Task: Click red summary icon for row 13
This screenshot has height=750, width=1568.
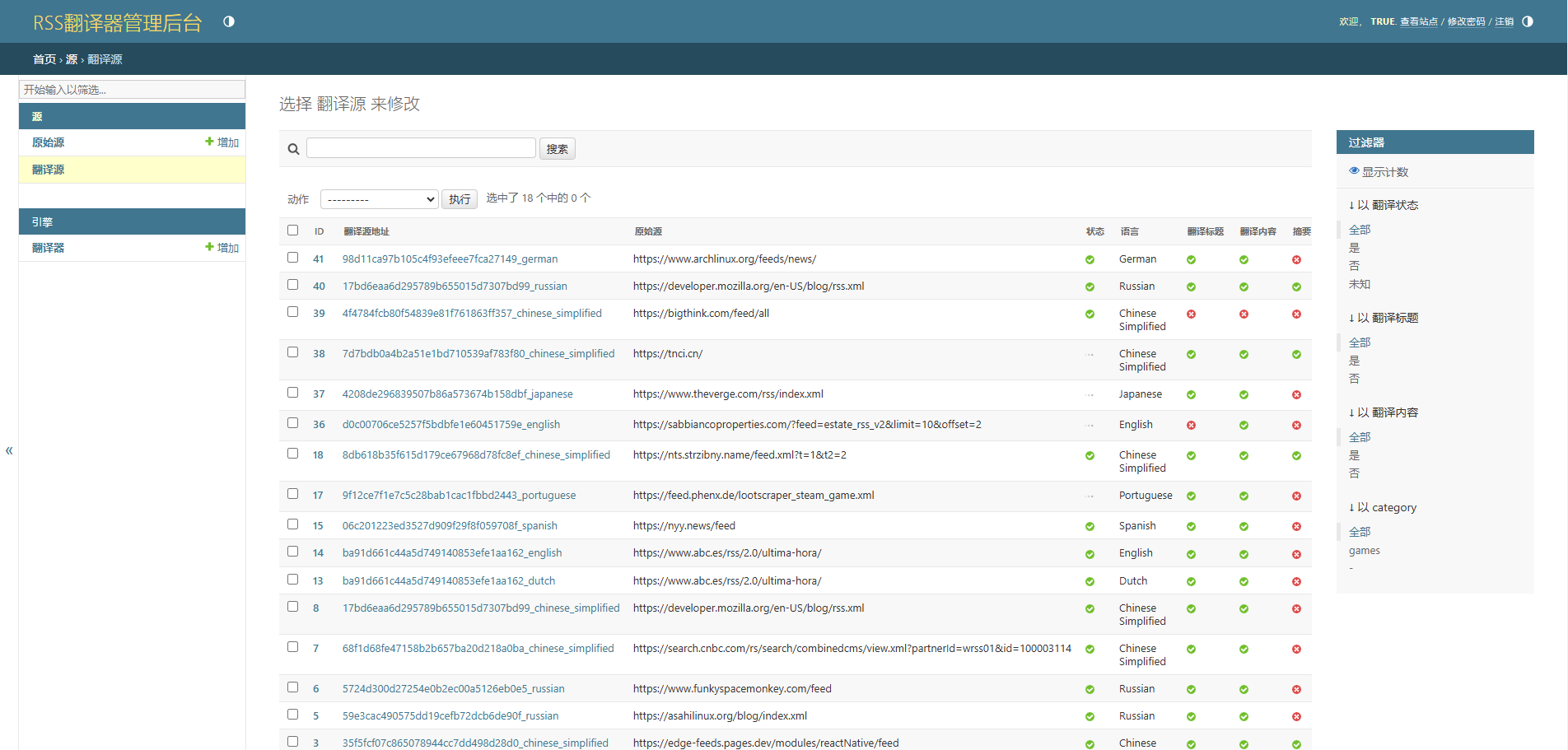Action: pos(1296,582)
